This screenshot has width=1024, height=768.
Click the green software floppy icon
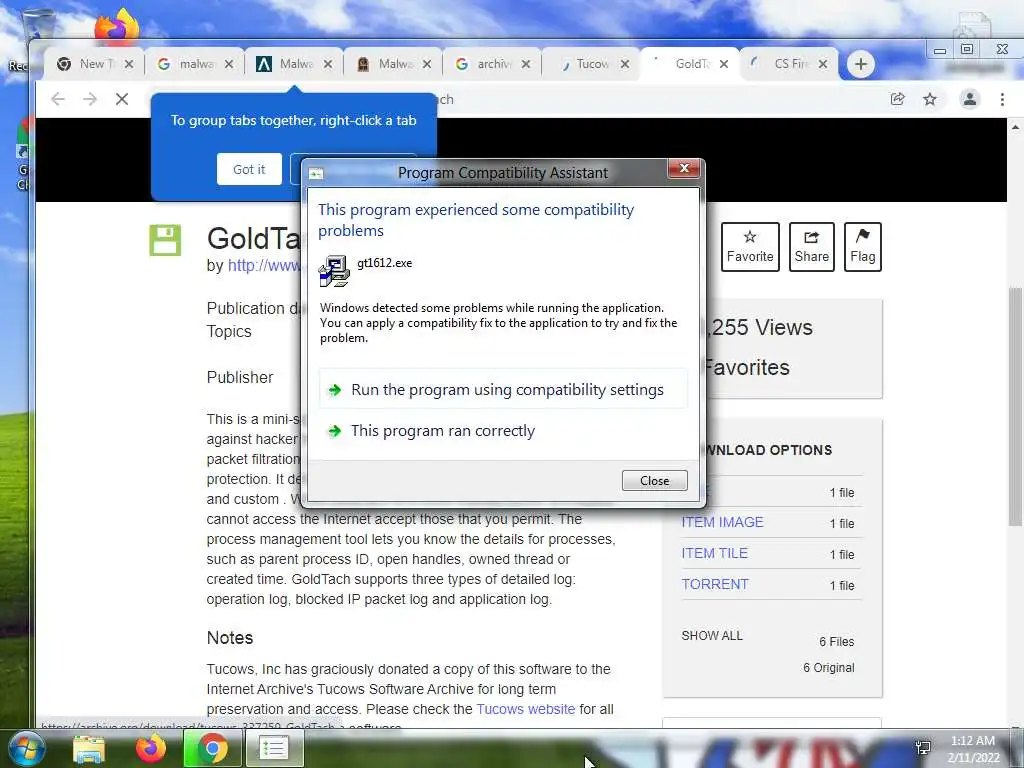pos(165,240)
